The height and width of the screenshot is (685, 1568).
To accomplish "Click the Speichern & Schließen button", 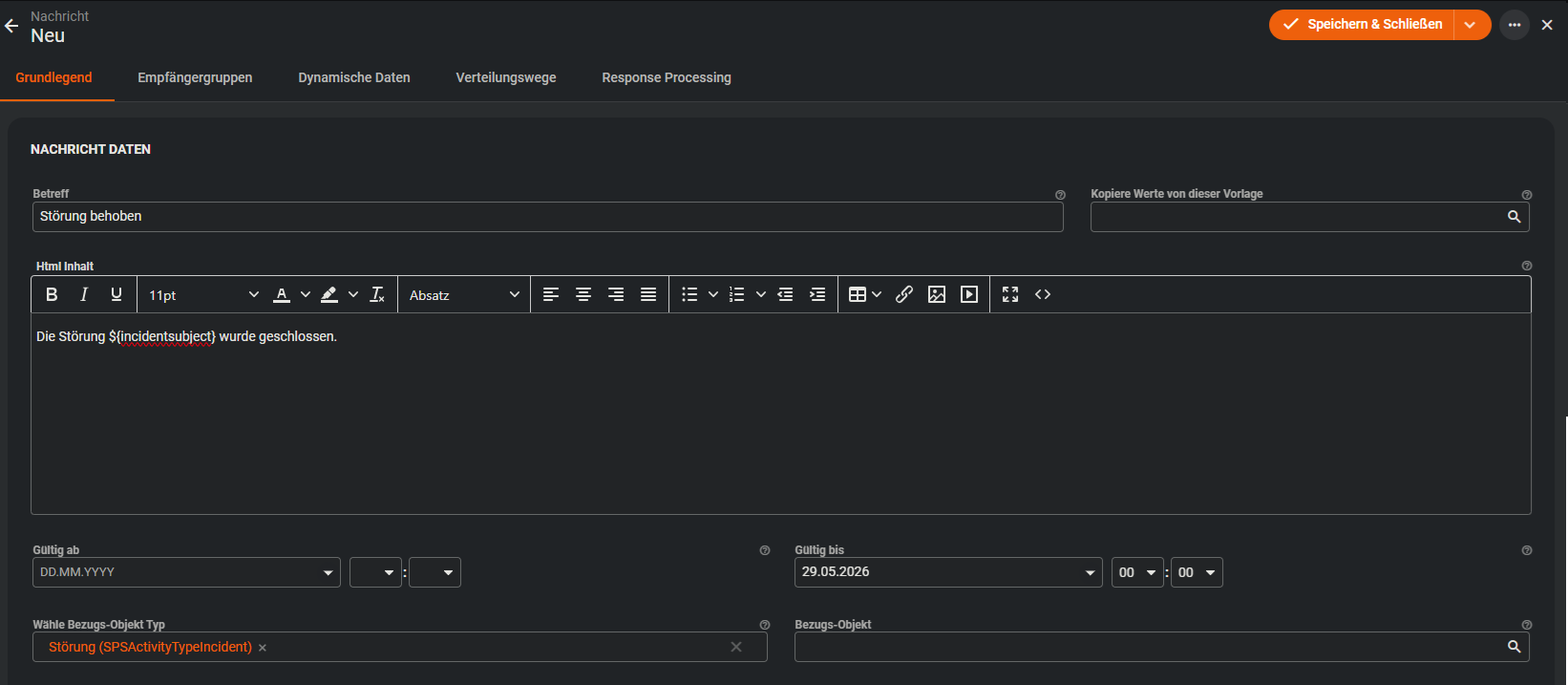I will point(1363,25).
